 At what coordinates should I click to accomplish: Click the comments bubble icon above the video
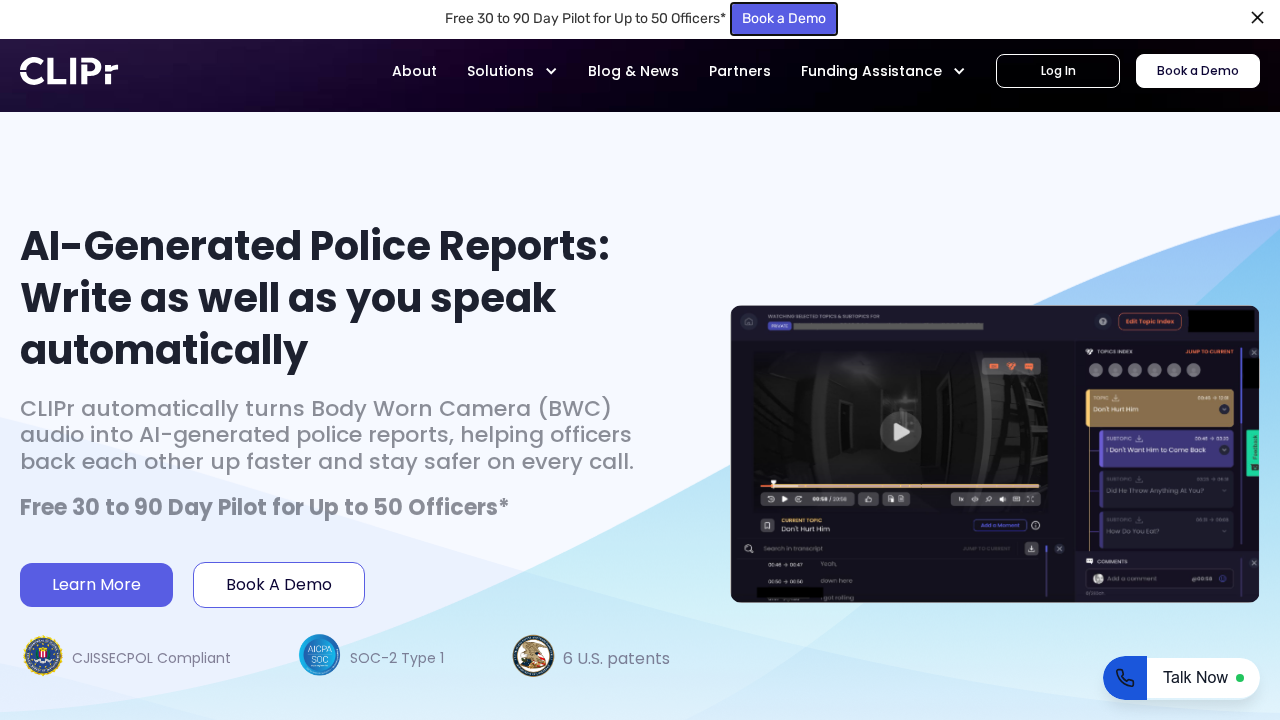(1027, 366)
